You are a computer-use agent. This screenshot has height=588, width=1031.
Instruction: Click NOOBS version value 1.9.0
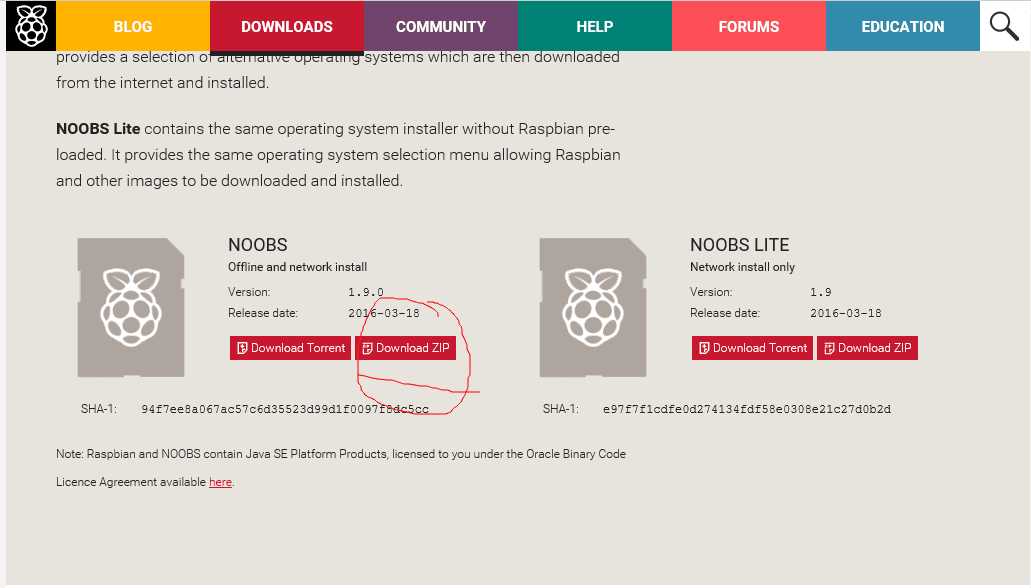click(366, 292)
